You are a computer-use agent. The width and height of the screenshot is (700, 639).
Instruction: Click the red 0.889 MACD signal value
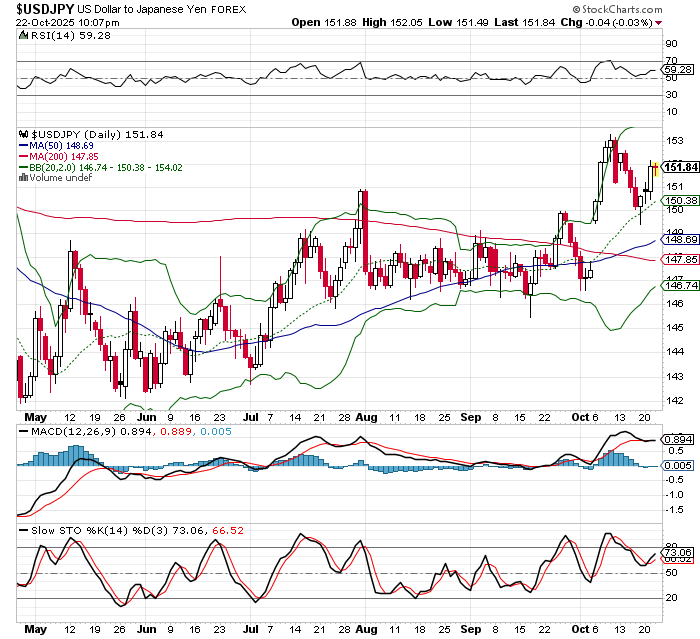tap(175, 431)
